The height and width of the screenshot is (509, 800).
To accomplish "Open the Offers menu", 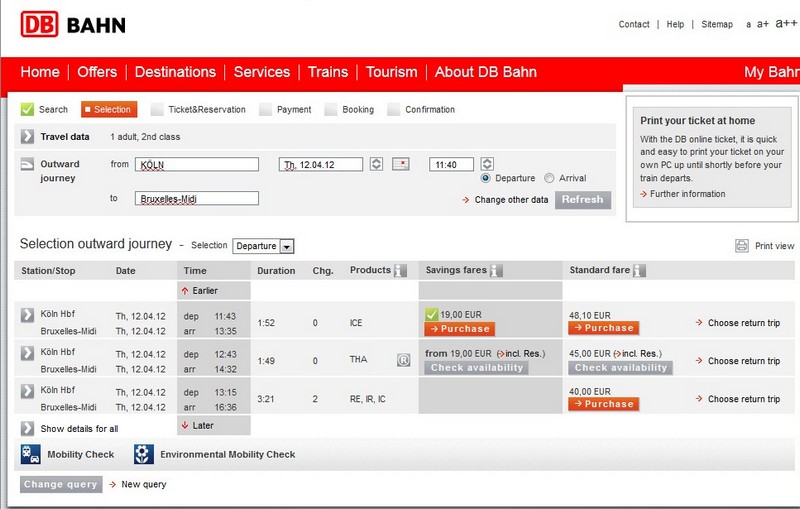I will coord(97,72).
